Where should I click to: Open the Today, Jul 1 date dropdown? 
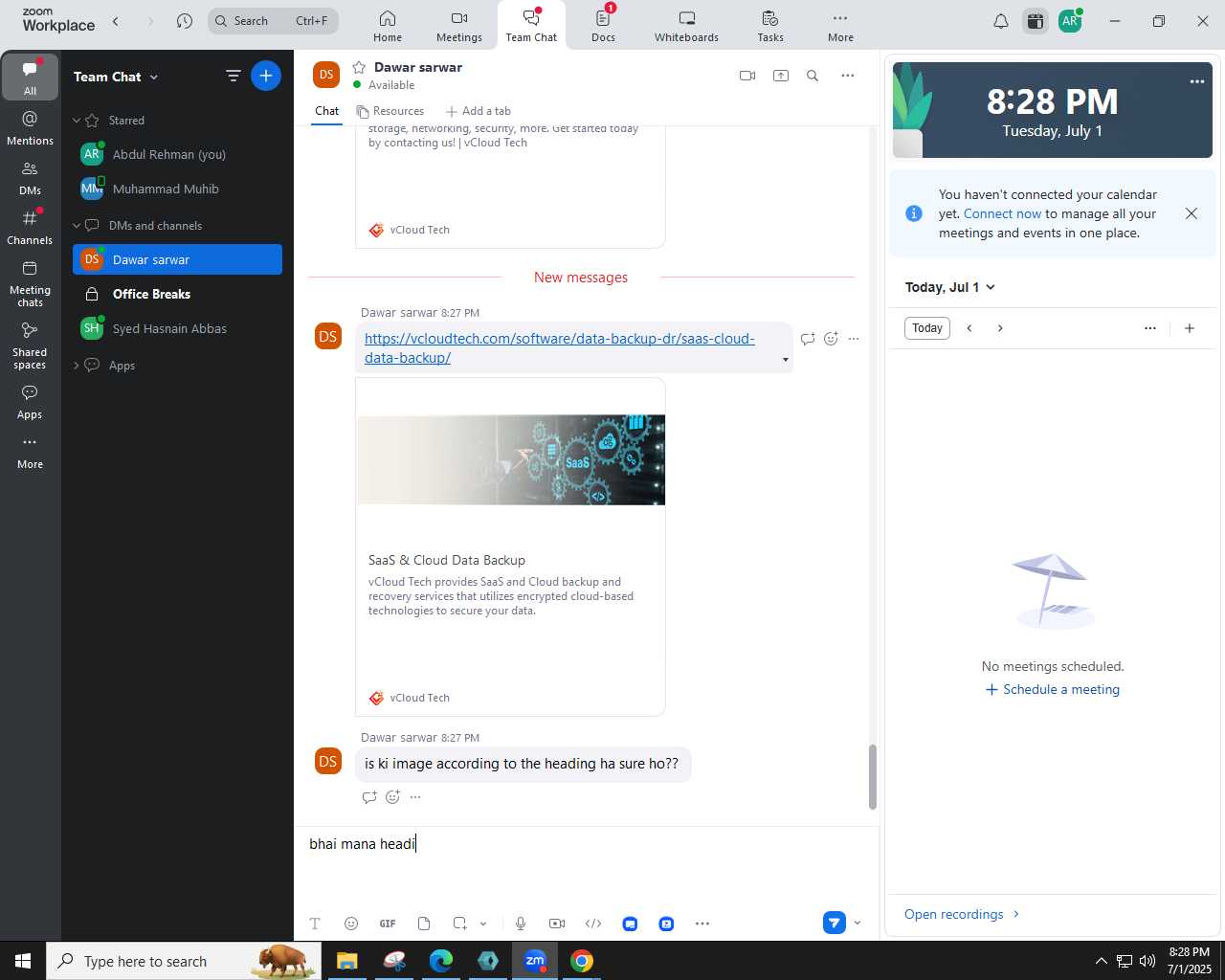950,287
